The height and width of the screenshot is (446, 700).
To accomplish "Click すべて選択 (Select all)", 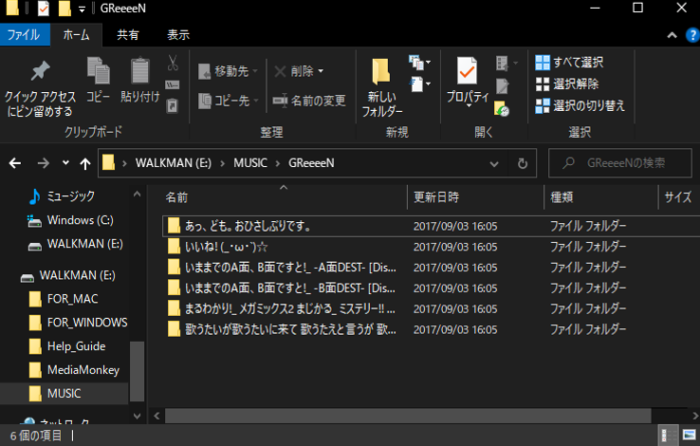I will point(569,63).
